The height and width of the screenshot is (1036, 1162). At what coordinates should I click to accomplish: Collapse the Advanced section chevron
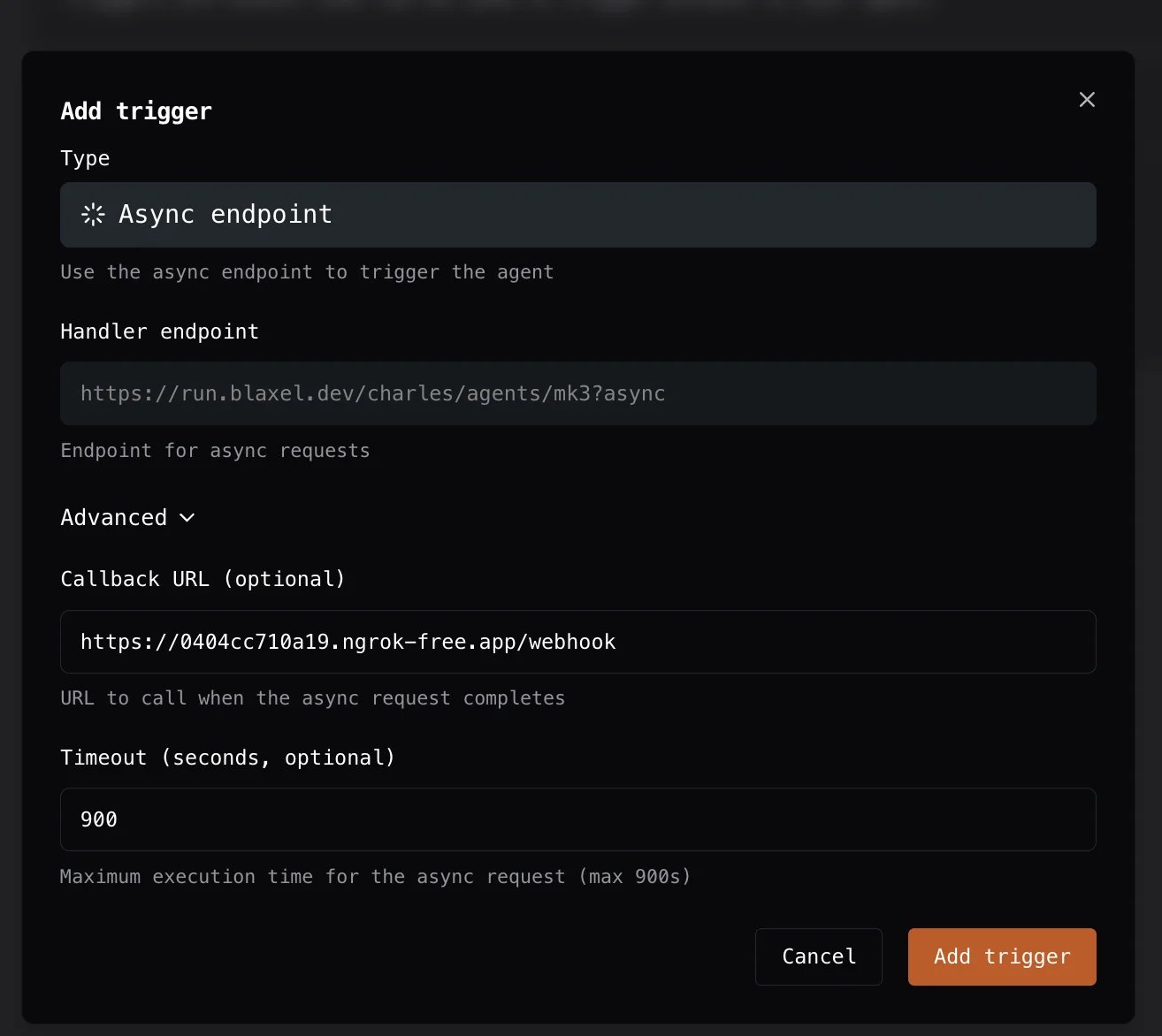[x=187, y=518]
